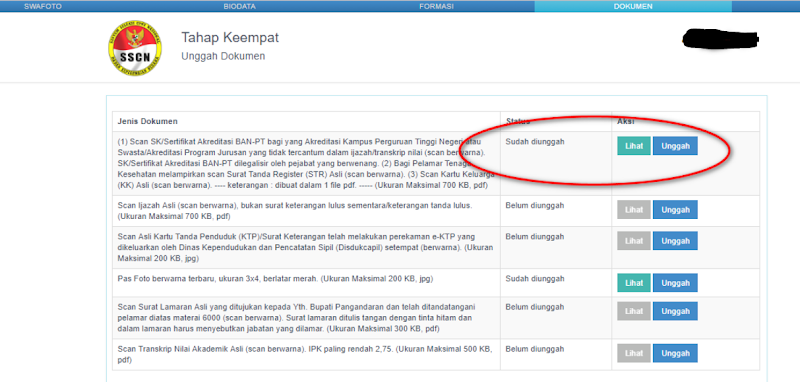The image size is (800, 382).
Task: Upload the Scan Ijazah Asli file
Action: [676, 210]
